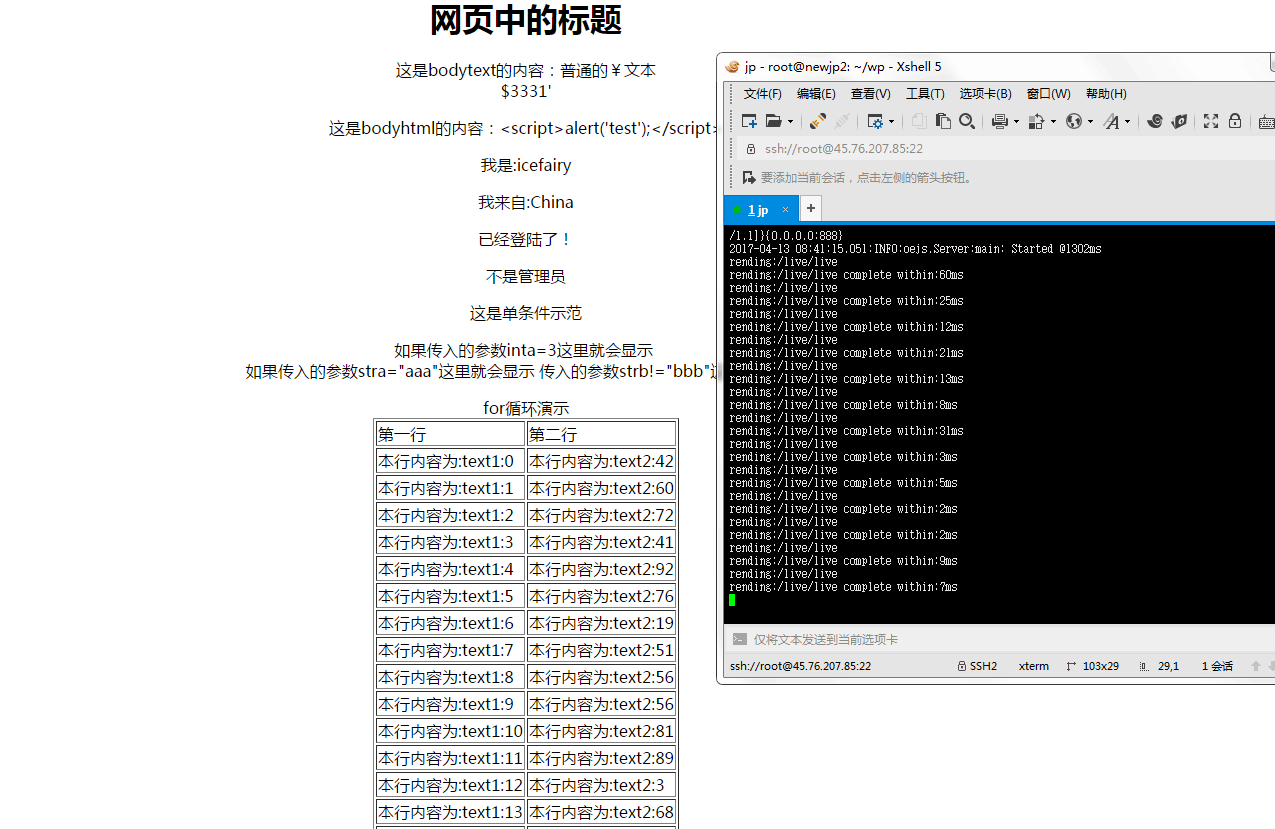
Task: Click the padlock icon in address bar
Action: (x=750, y=148)
